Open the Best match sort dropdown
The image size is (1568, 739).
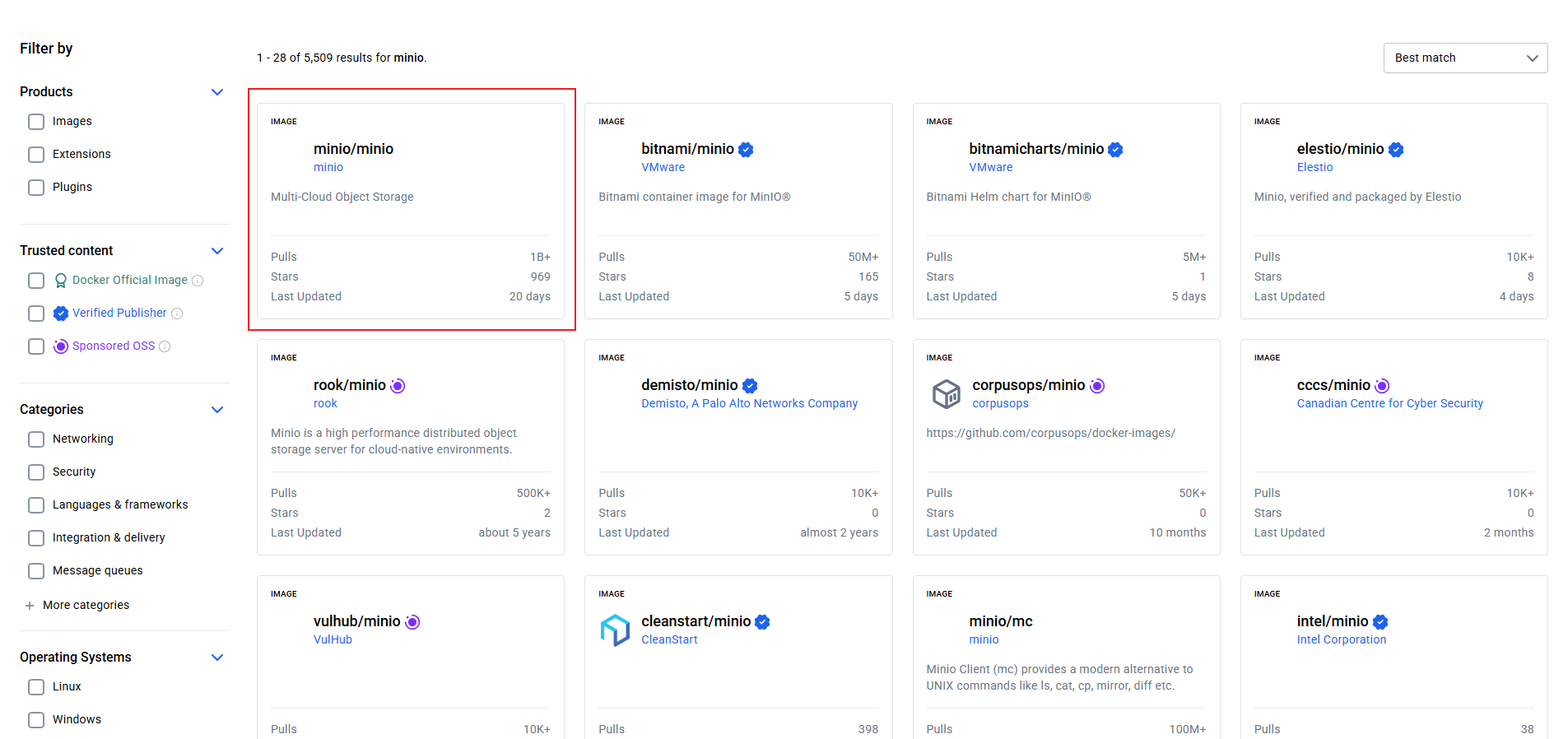coord(1465,58)
